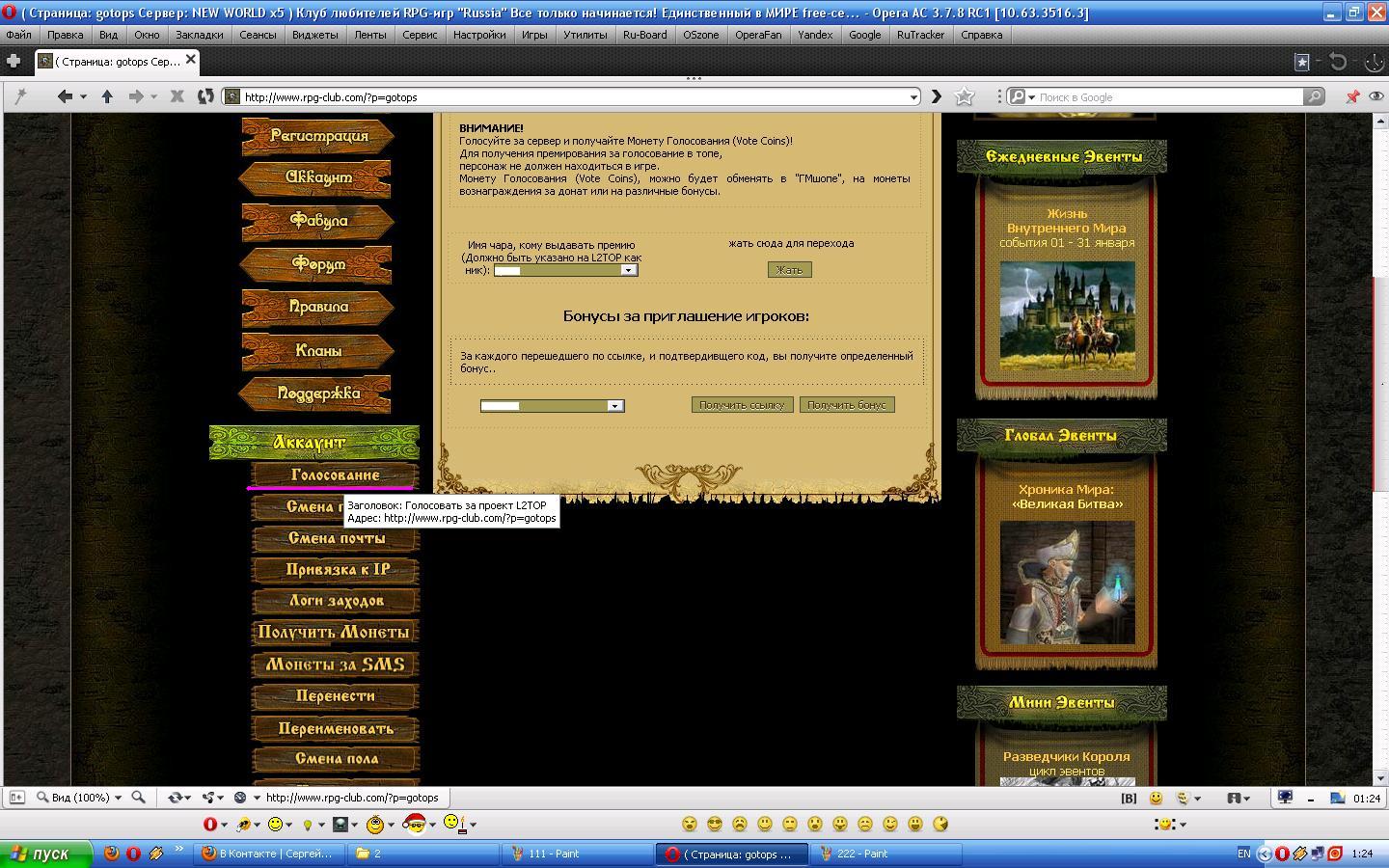
Task: Click the browser back arrow button
Action: coord(65,96)
